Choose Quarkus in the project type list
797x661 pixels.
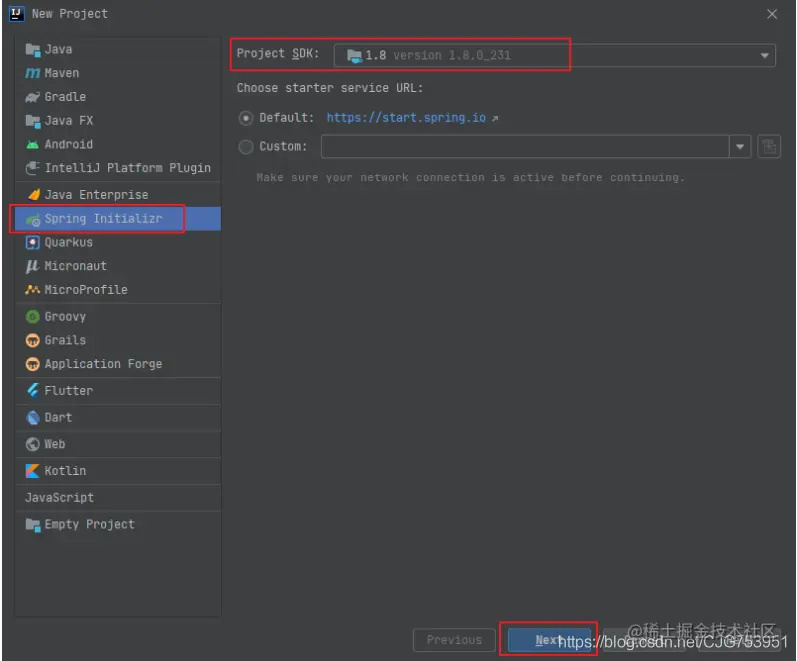118,243
